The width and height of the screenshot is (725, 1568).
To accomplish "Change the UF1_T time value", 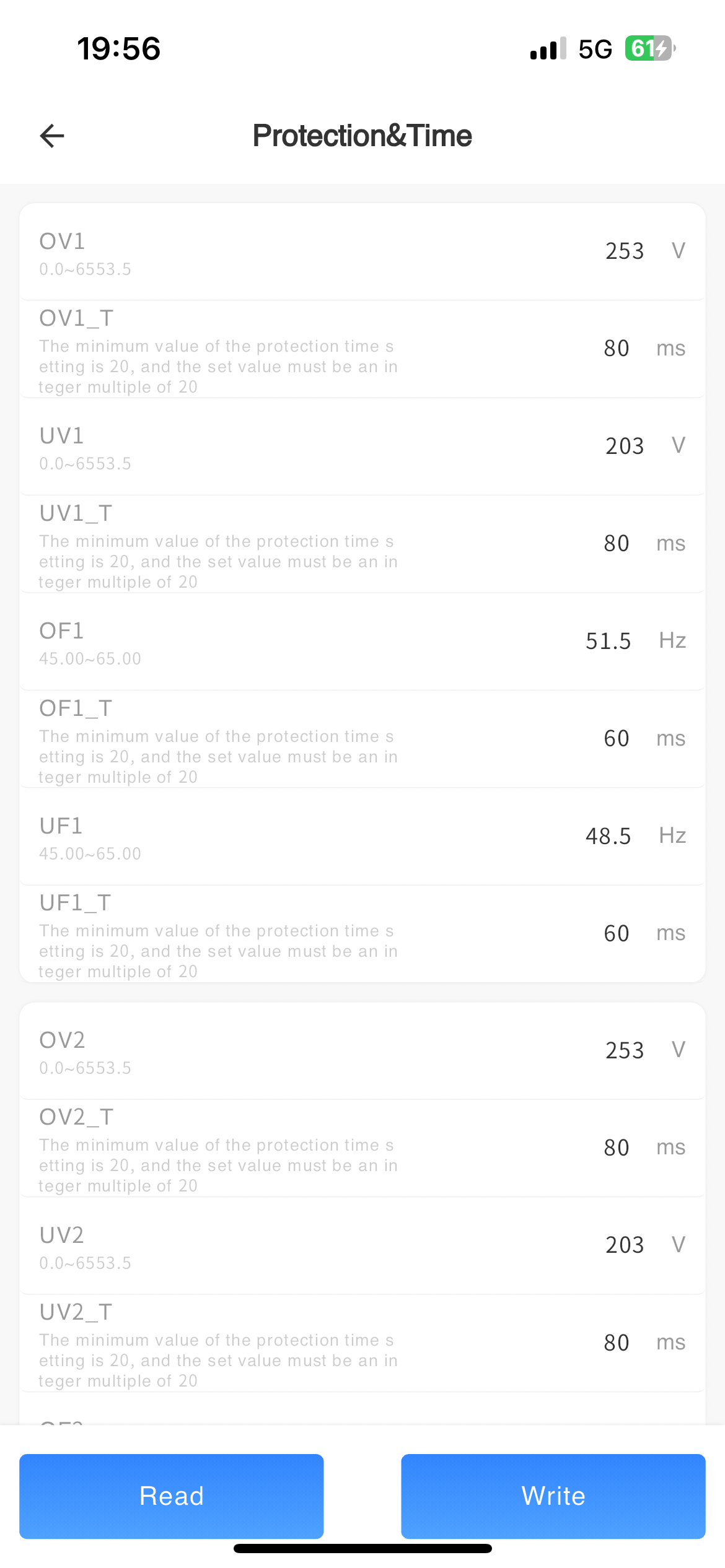I will pos(616,933).
